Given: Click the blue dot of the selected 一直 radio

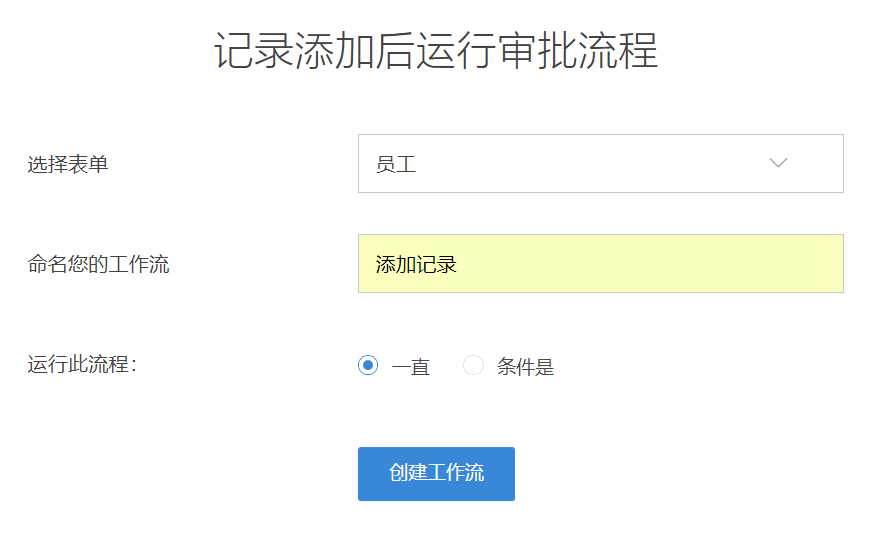Looking at the screenshot, I should tap(368, 366).
